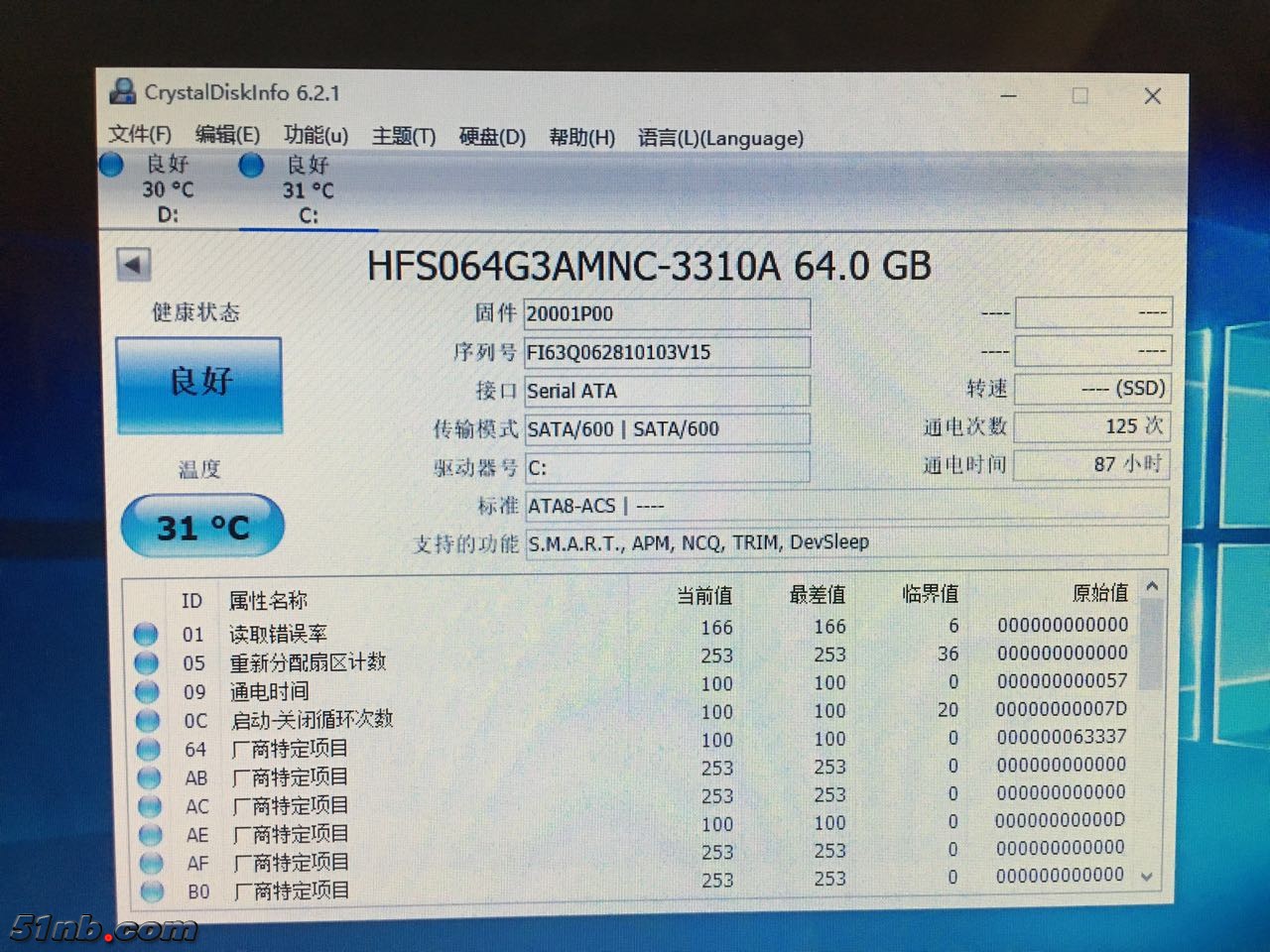Go to previous disk with left arrow
Image resolution: width=1270 pixels, height=952 pixels.
(x=134, y=264)
